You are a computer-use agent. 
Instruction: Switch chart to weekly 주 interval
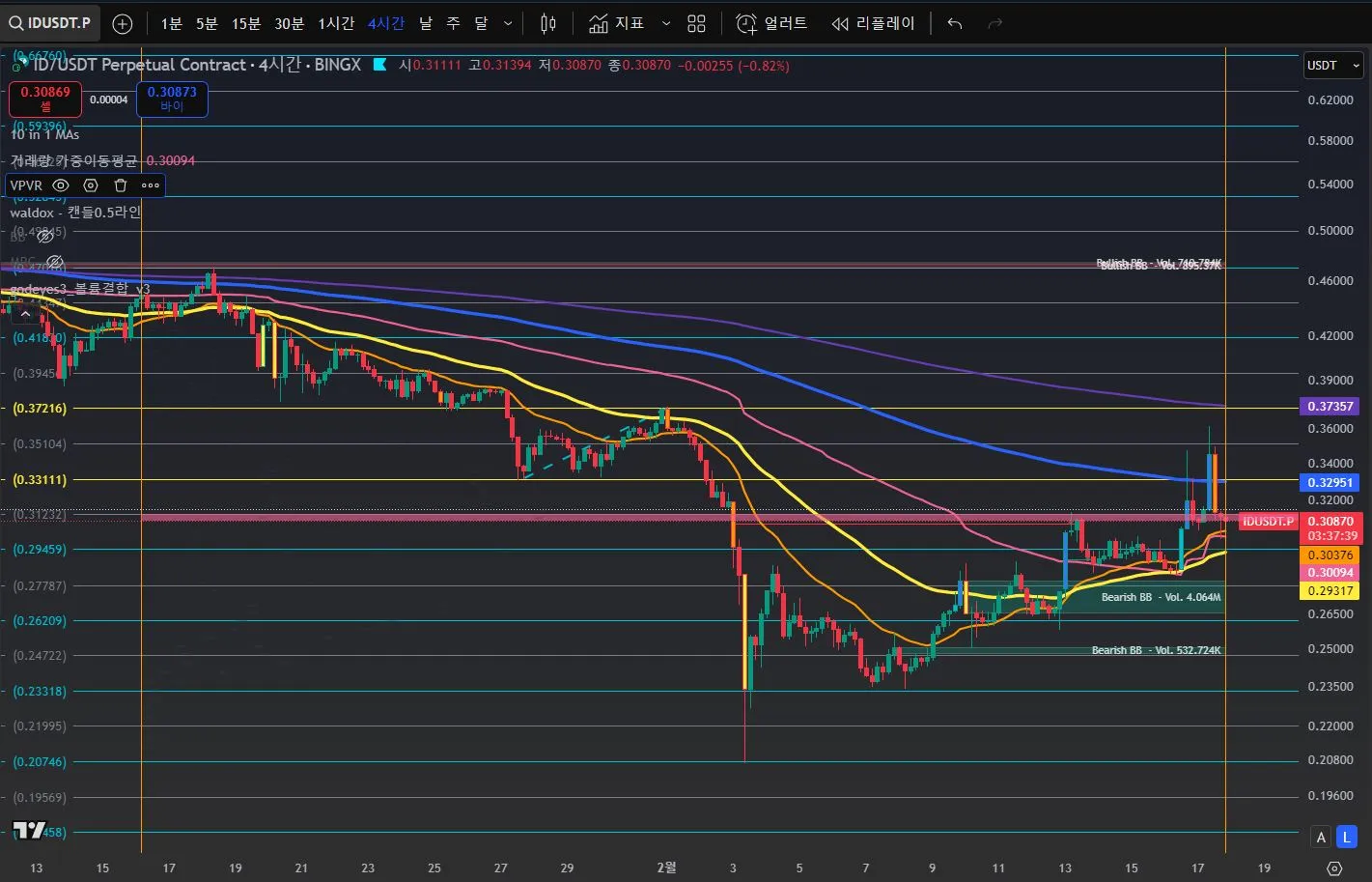click(453, 23)
